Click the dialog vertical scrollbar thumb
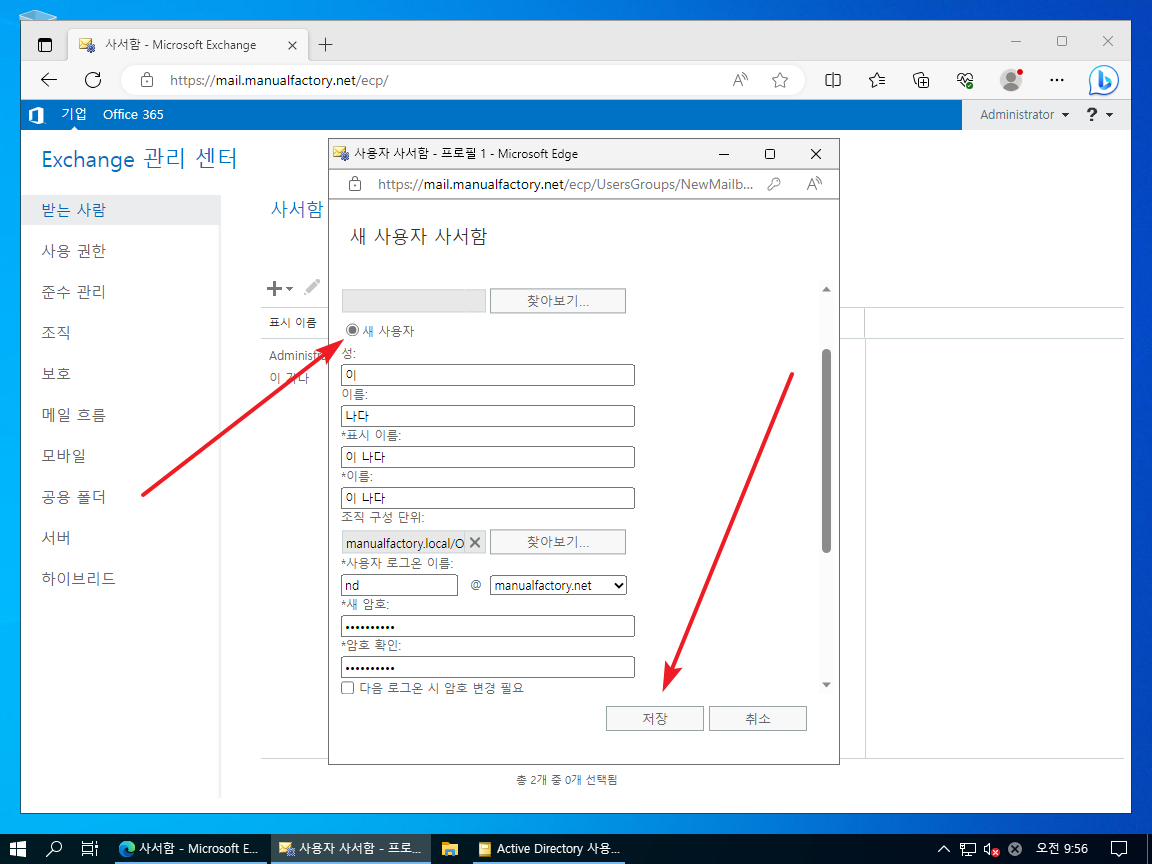This screenshot has height=864, width=1152. point(827,450)
